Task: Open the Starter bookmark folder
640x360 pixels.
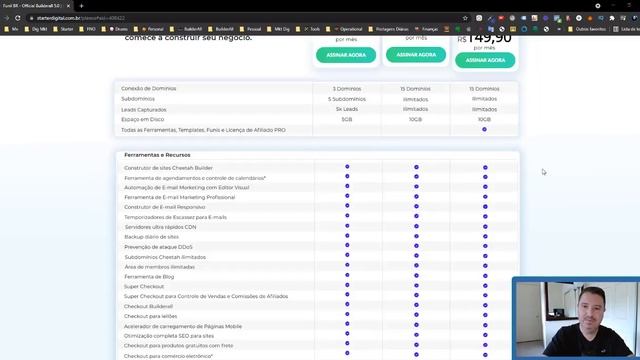Action: click(x=63, y=29)
